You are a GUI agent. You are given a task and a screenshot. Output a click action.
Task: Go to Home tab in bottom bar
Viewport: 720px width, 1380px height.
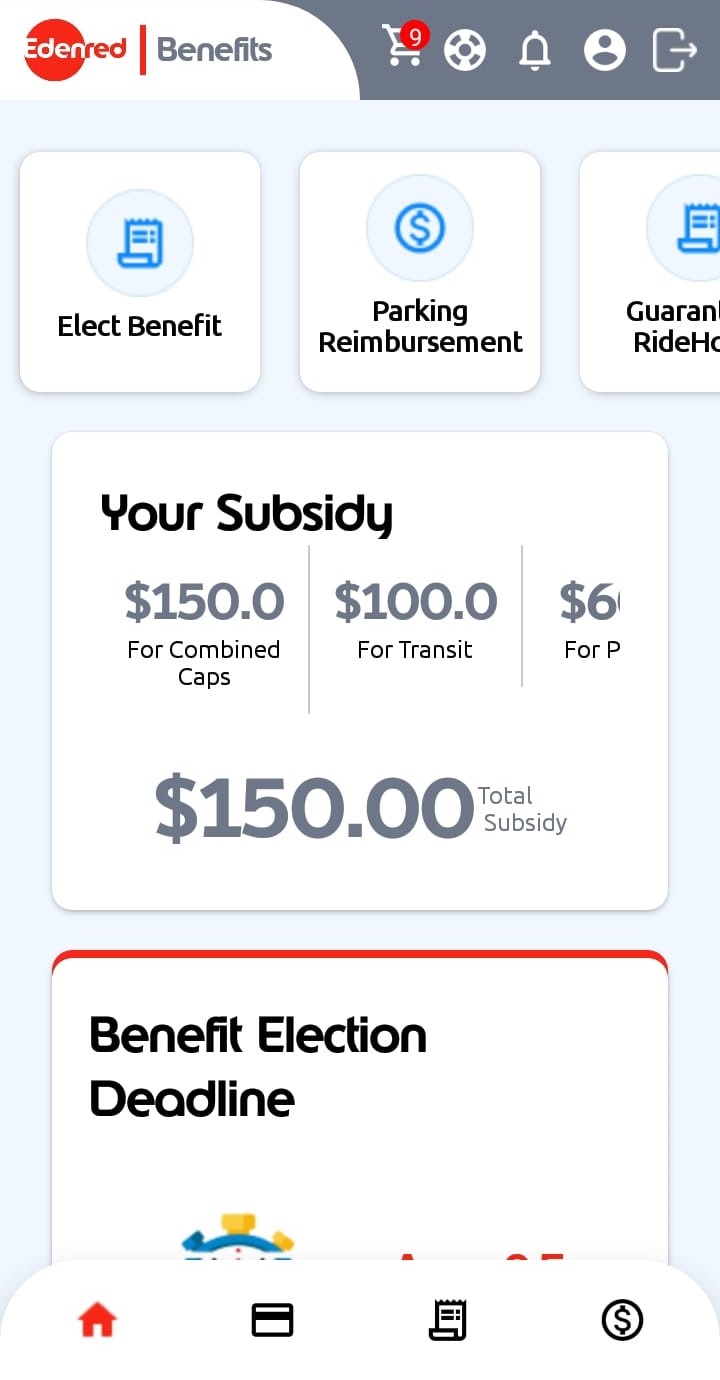click(x=98, y=1320)
